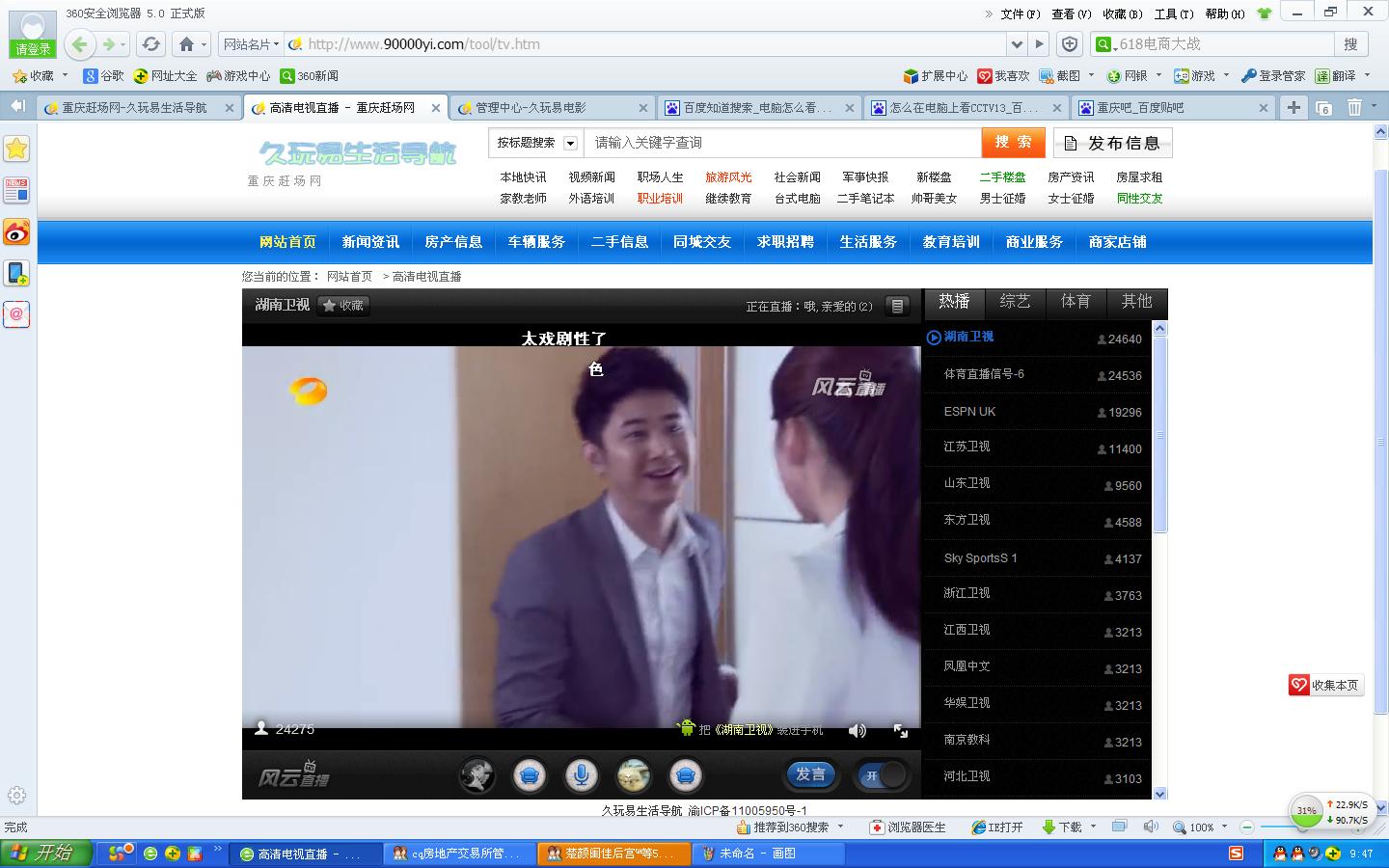
Task: Click IE打开 in status bar
Action: coord(996,827)
